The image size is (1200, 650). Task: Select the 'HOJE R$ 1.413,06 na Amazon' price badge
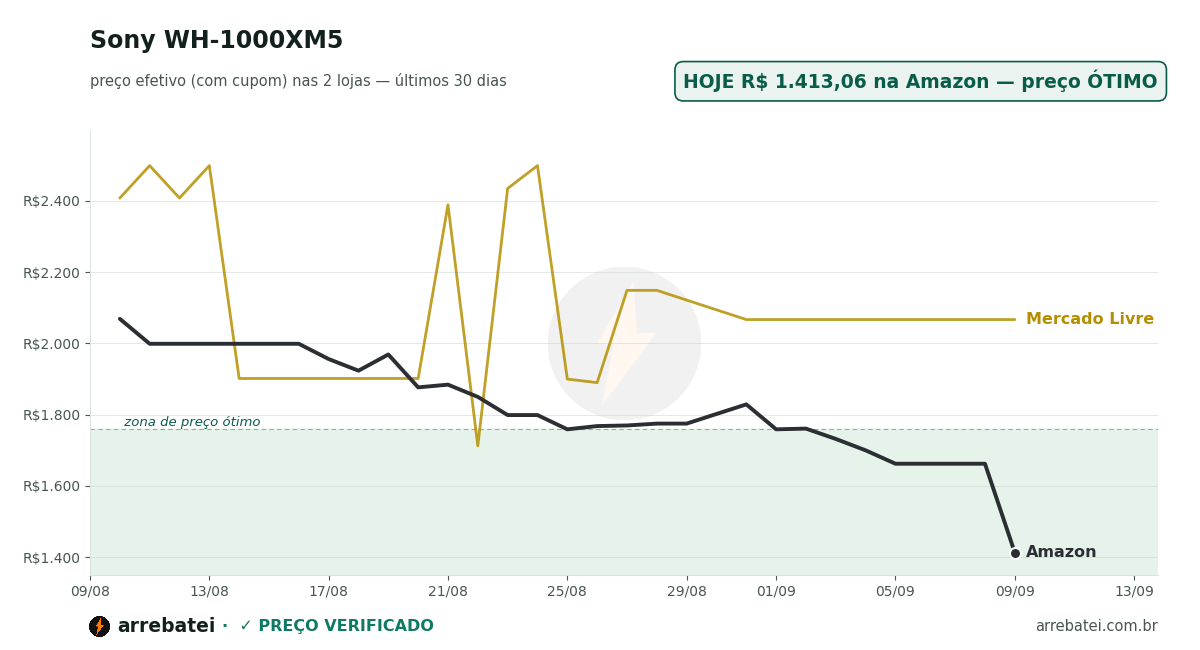920,82
